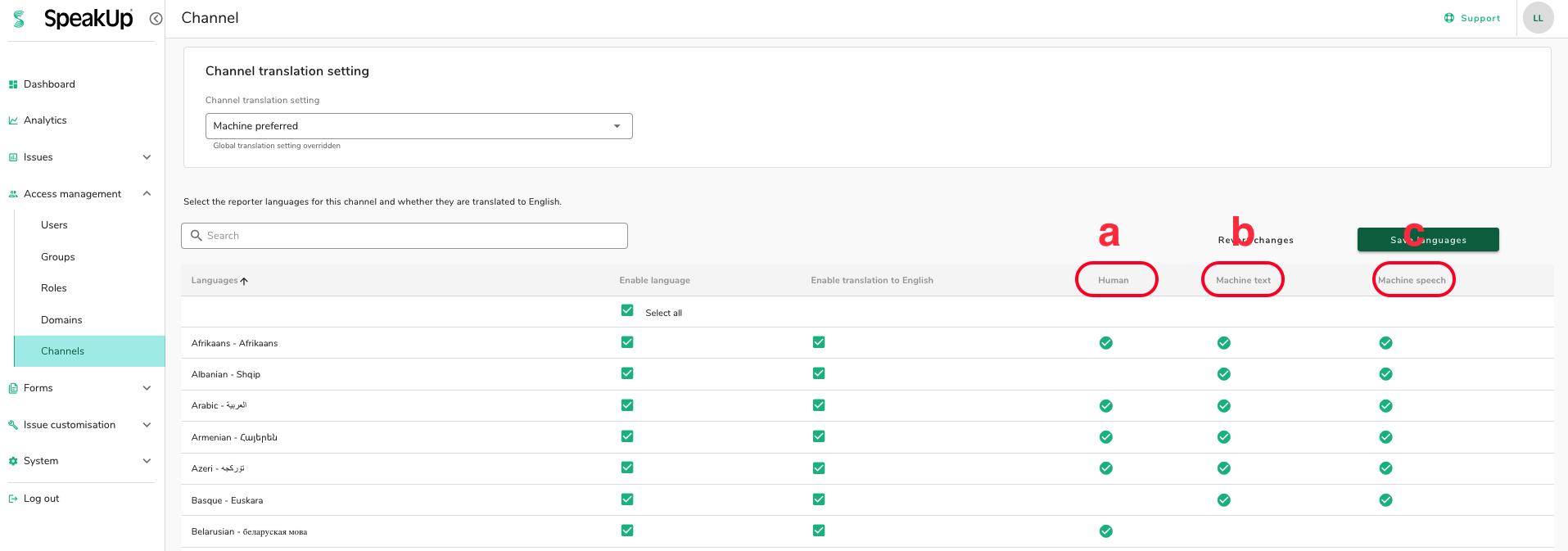
Task: Go to Groups under Access management
Action: pos(58,257)
